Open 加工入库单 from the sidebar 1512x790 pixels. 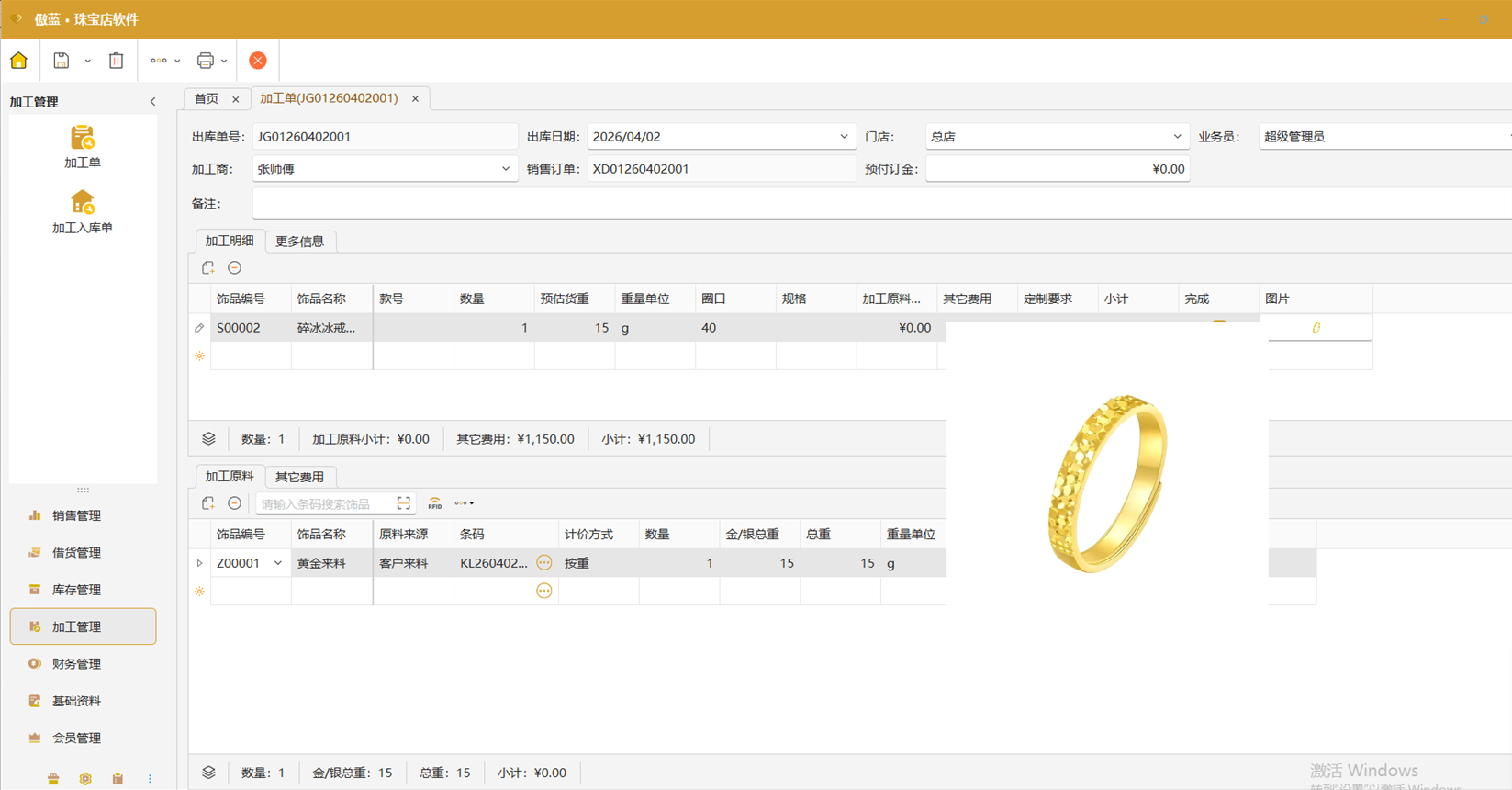83,212
